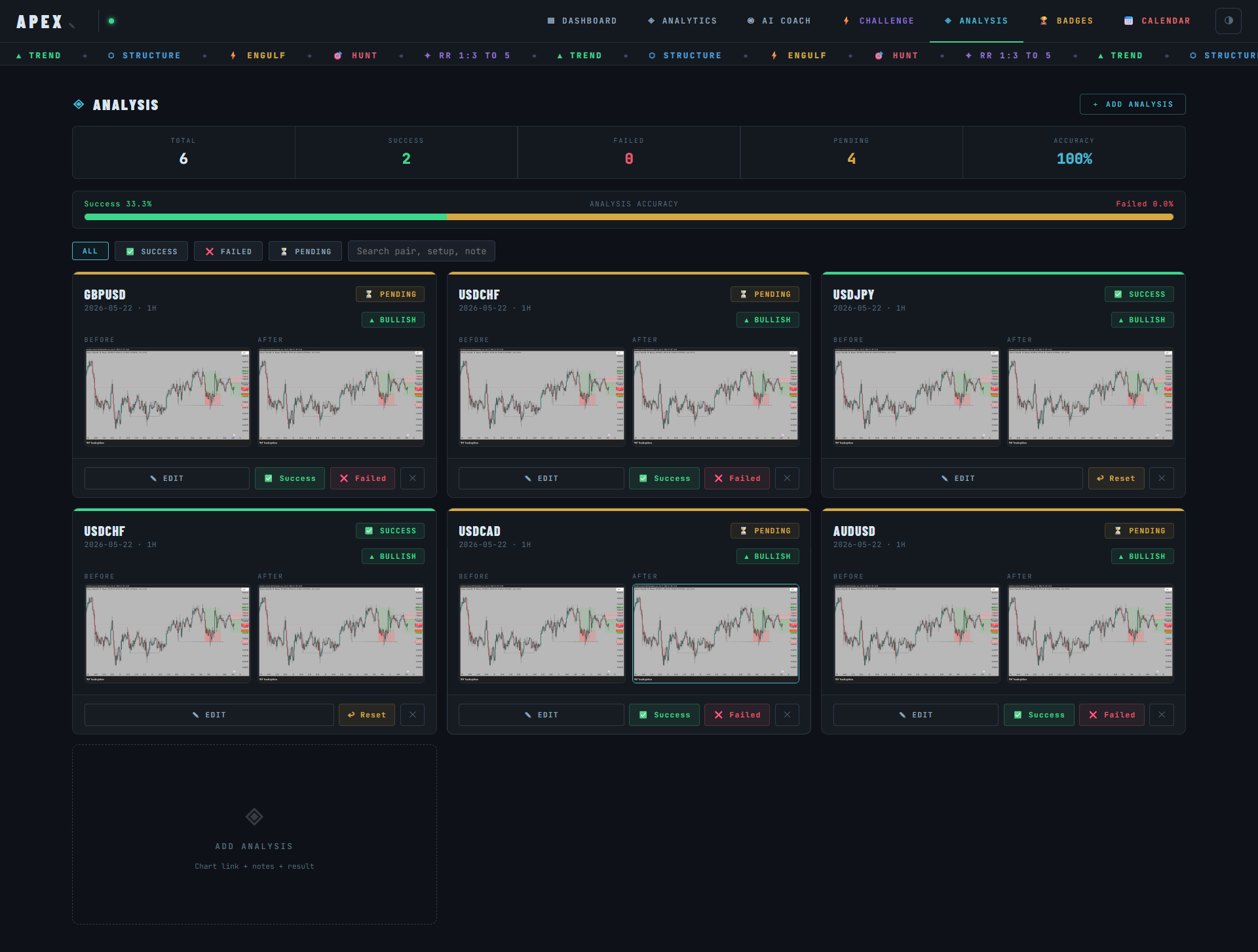Open the Dashboard tab
The image size is (1258, 952).
(x=582, y=21)
